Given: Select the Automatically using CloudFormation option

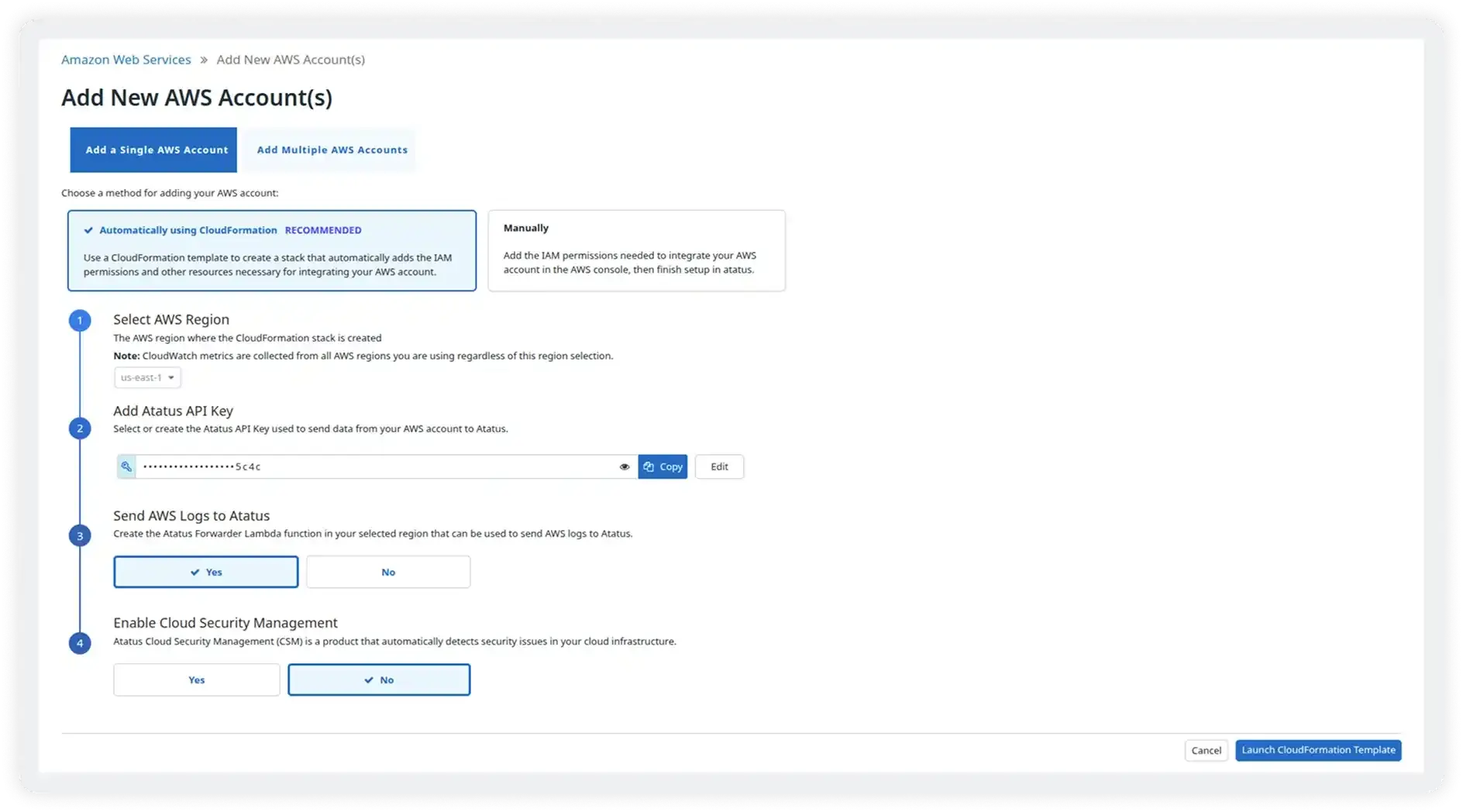Looking at the screenshot, I should click(x=271, y=249).
